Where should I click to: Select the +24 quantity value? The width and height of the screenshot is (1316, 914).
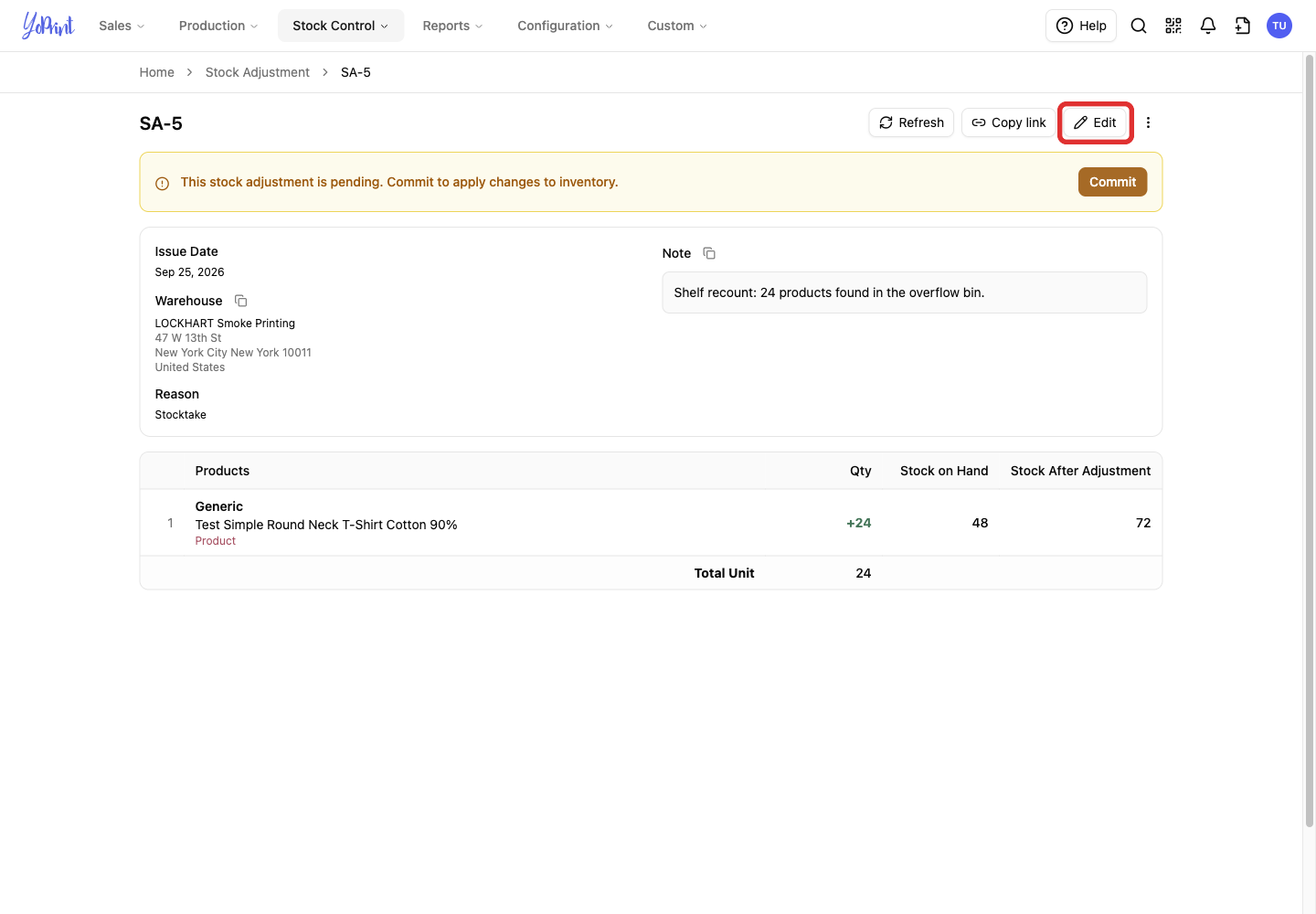tap(859, 523)
